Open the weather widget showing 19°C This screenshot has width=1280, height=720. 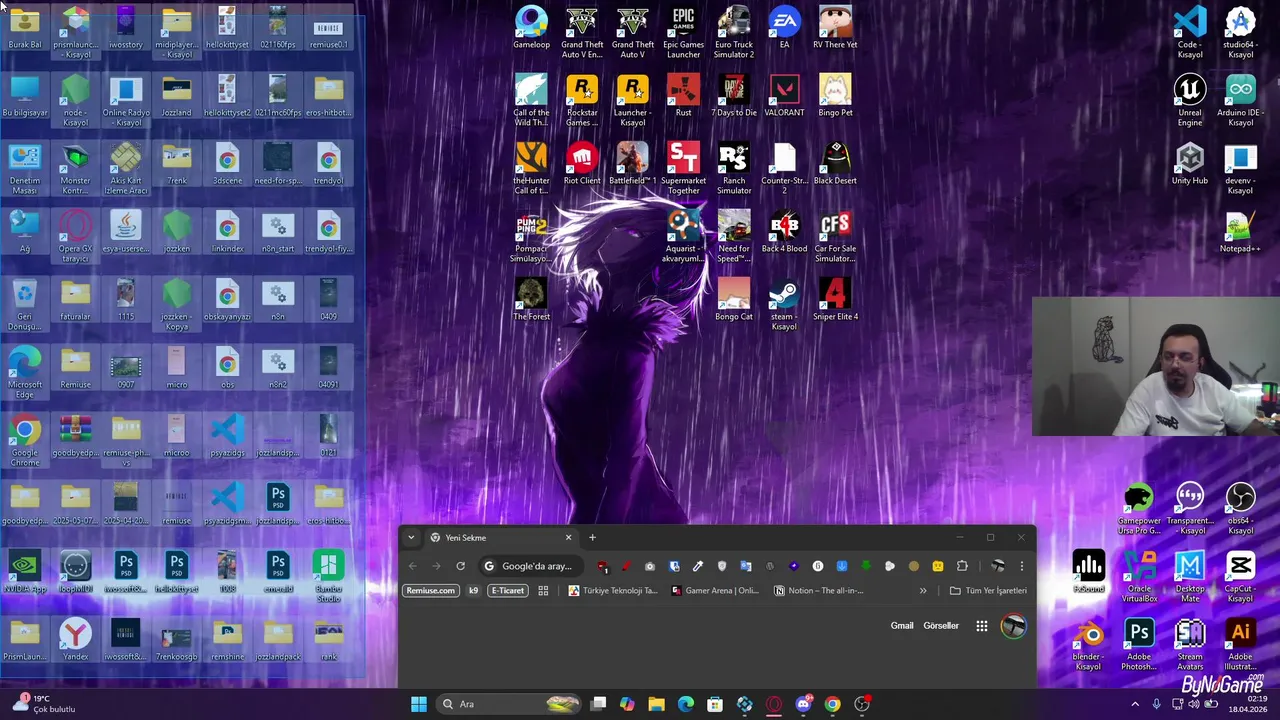click(43, 704)
